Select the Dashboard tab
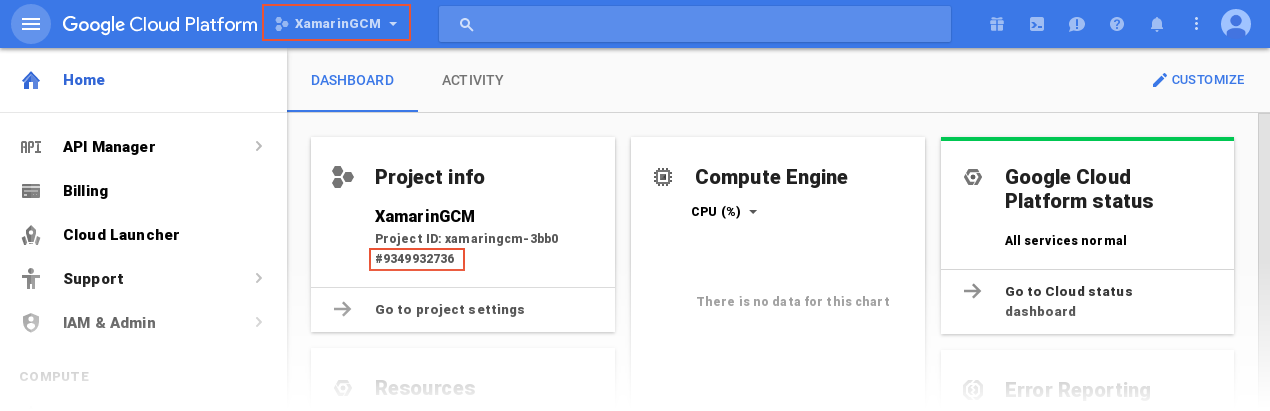Image resolution: width=1270 pixels, height=411 pixels. [x=352, y=80]
